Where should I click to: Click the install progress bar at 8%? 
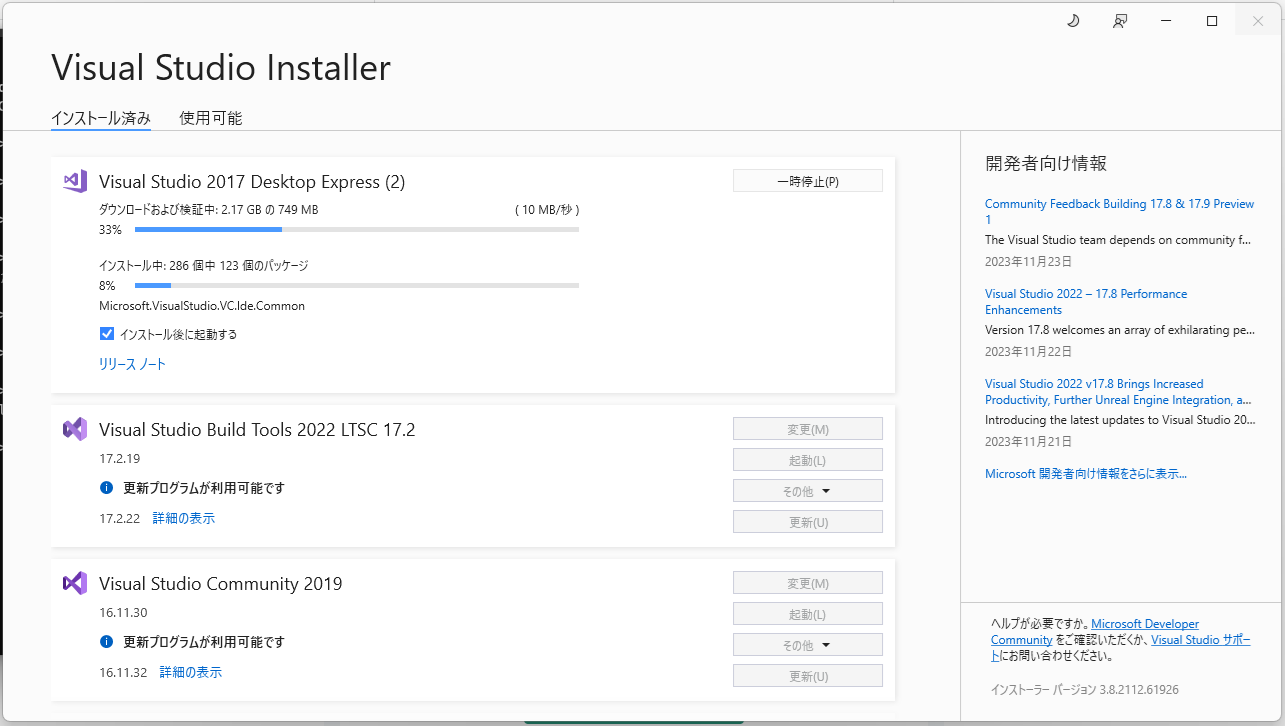(357, 285)
